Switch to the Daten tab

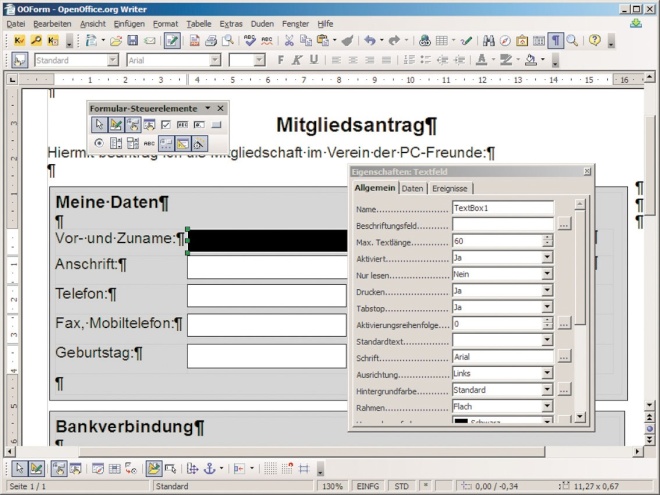pos(412,189)
